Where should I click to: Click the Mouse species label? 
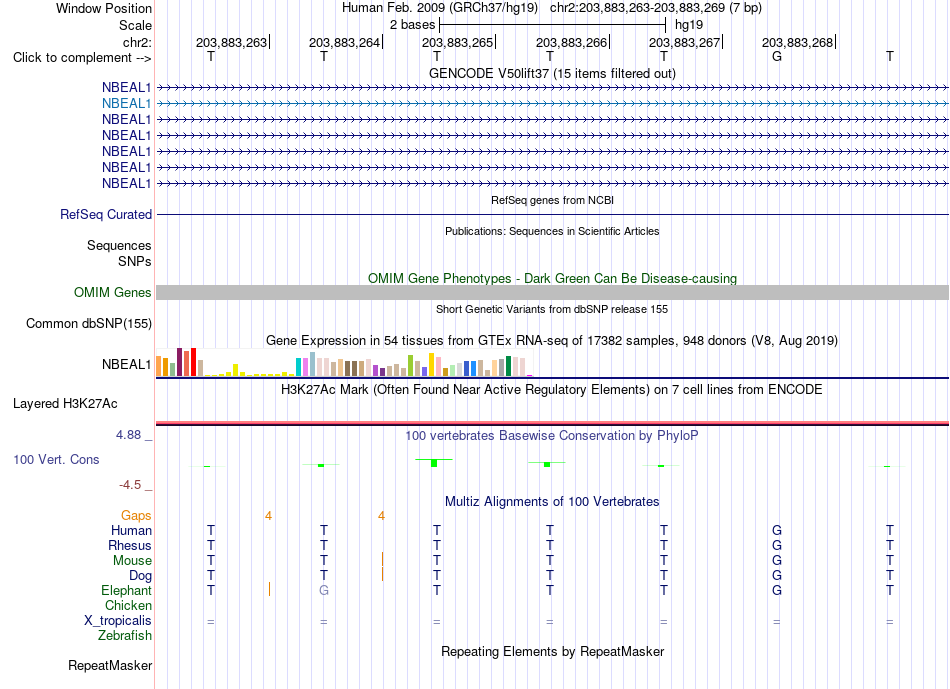pyautogui.click(x=132, y=561)
